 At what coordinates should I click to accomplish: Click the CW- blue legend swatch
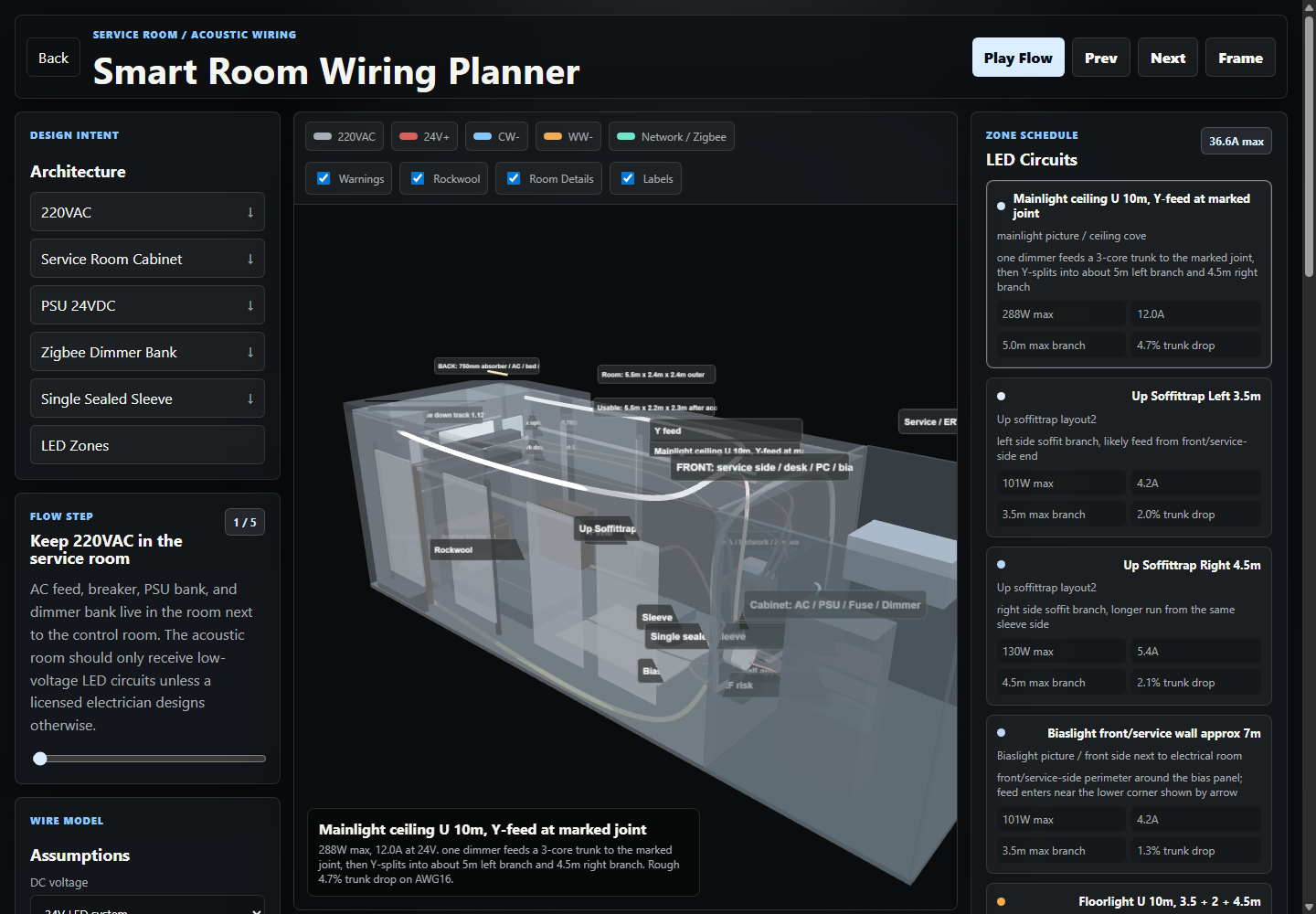[483, 136]
